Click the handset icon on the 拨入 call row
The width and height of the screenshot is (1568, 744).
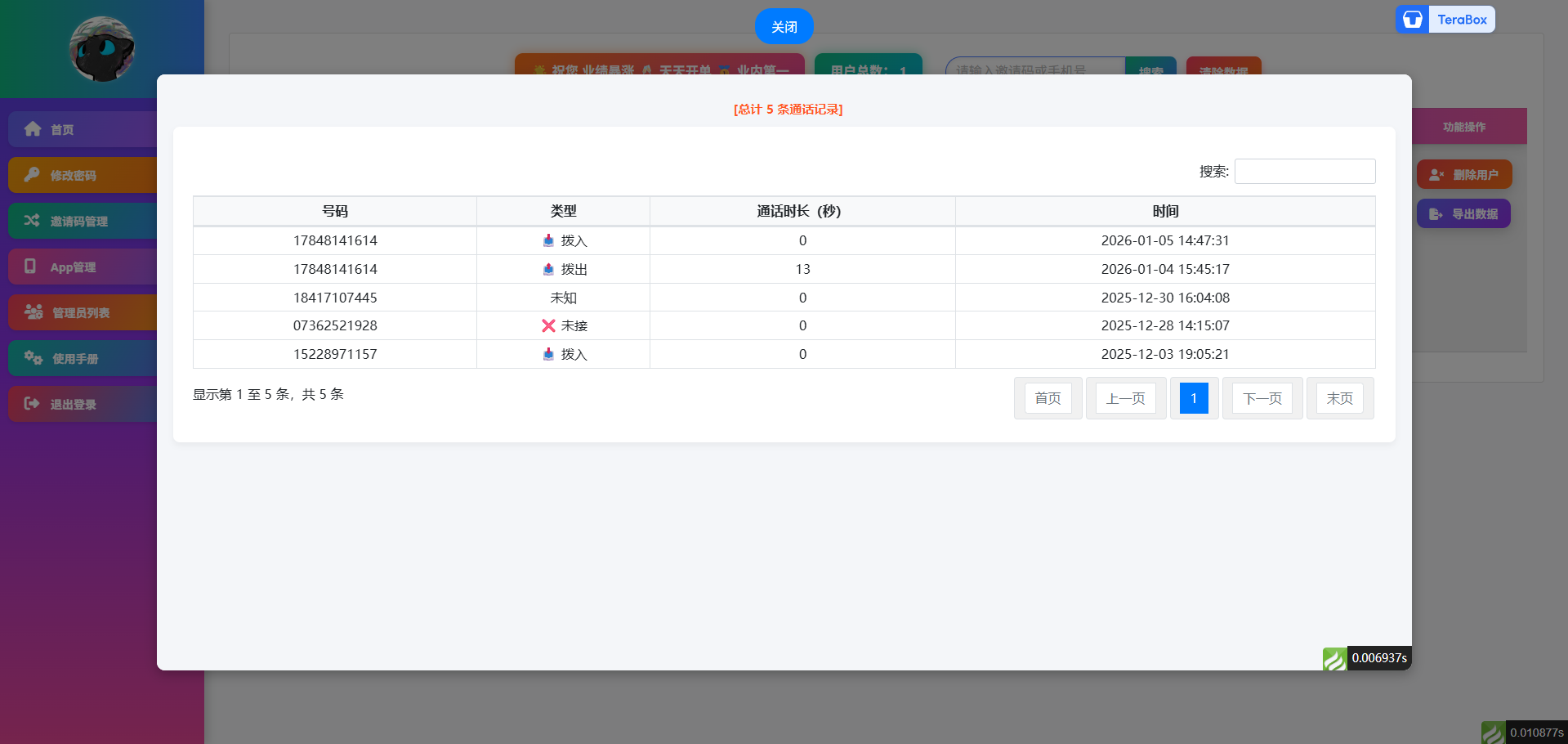[x=549, y=240]
